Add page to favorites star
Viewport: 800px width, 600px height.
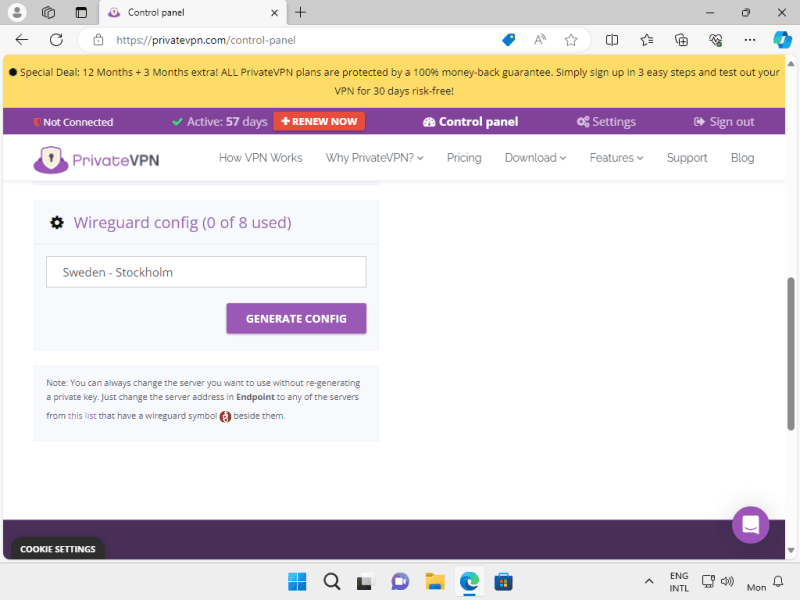click(571, 40)
